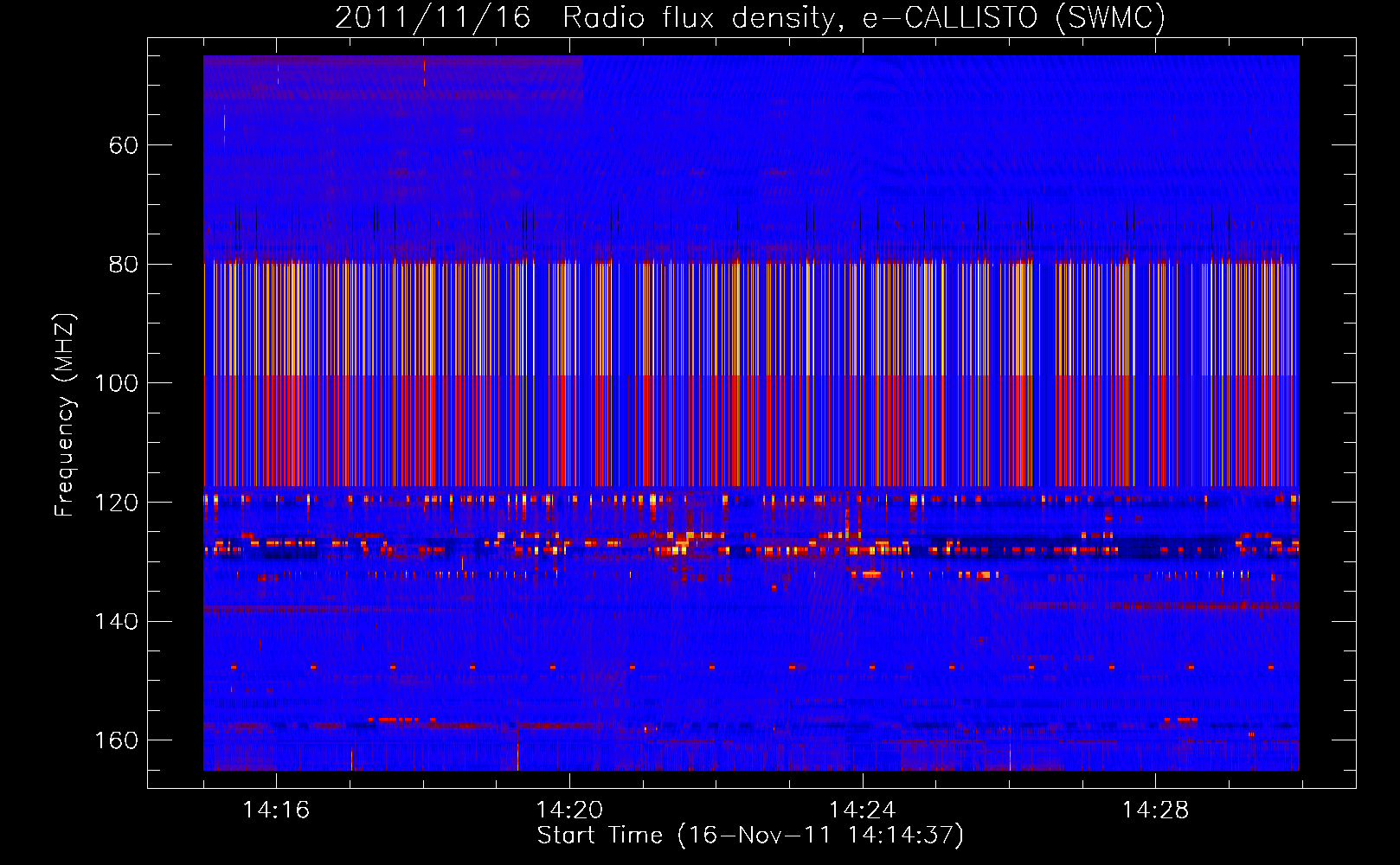Click the 60 frequency tick label
The image size is (1400, 865).
124,145
